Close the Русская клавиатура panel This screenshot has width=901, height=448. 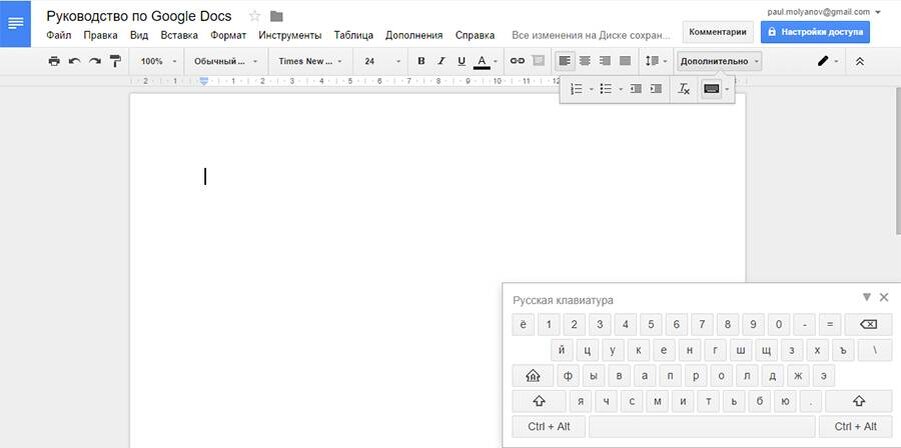[884, 297]
